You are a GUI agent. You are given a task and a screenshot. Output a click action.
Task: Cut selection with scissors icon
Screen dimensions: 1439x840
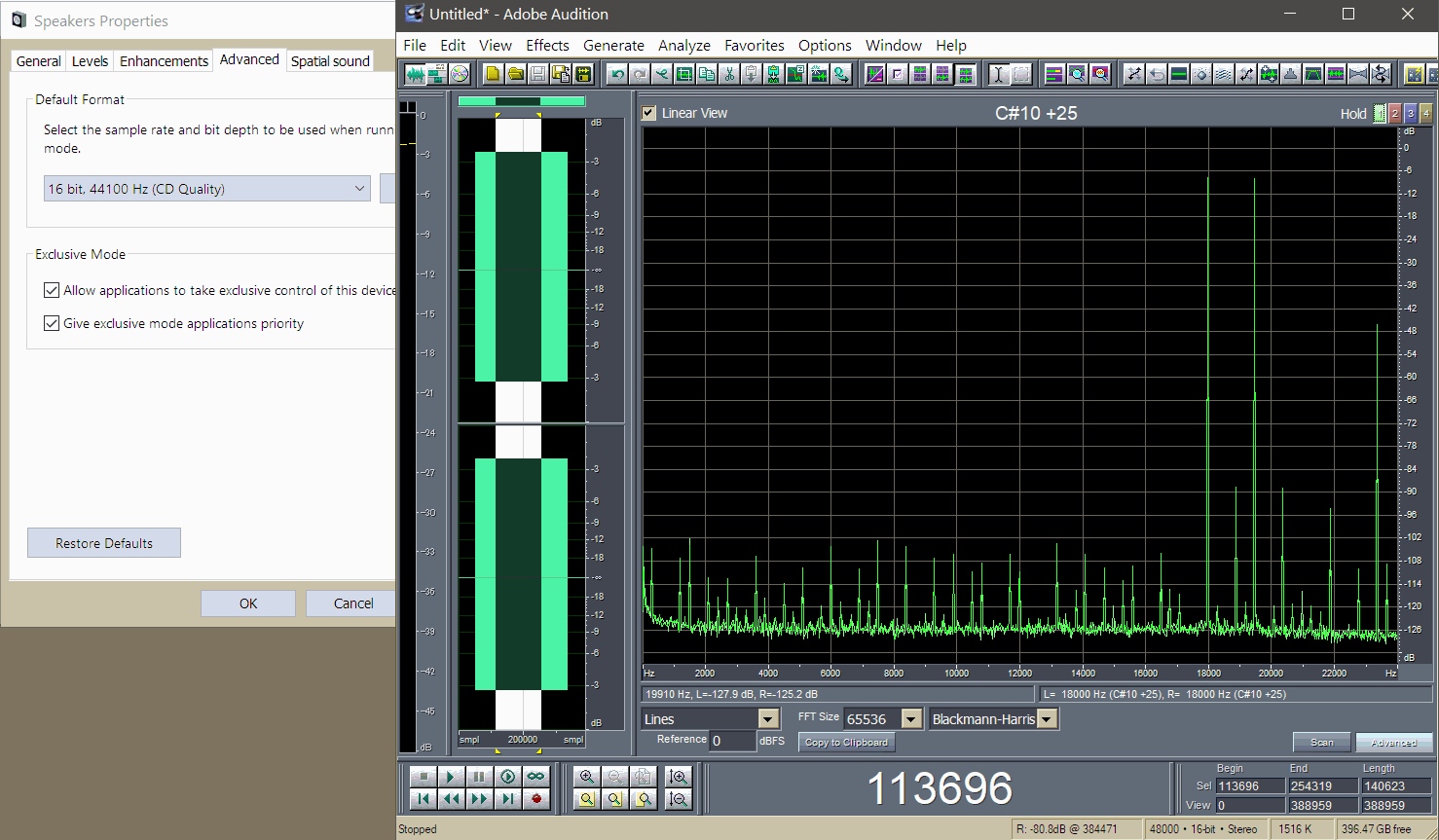click(729, 74)
